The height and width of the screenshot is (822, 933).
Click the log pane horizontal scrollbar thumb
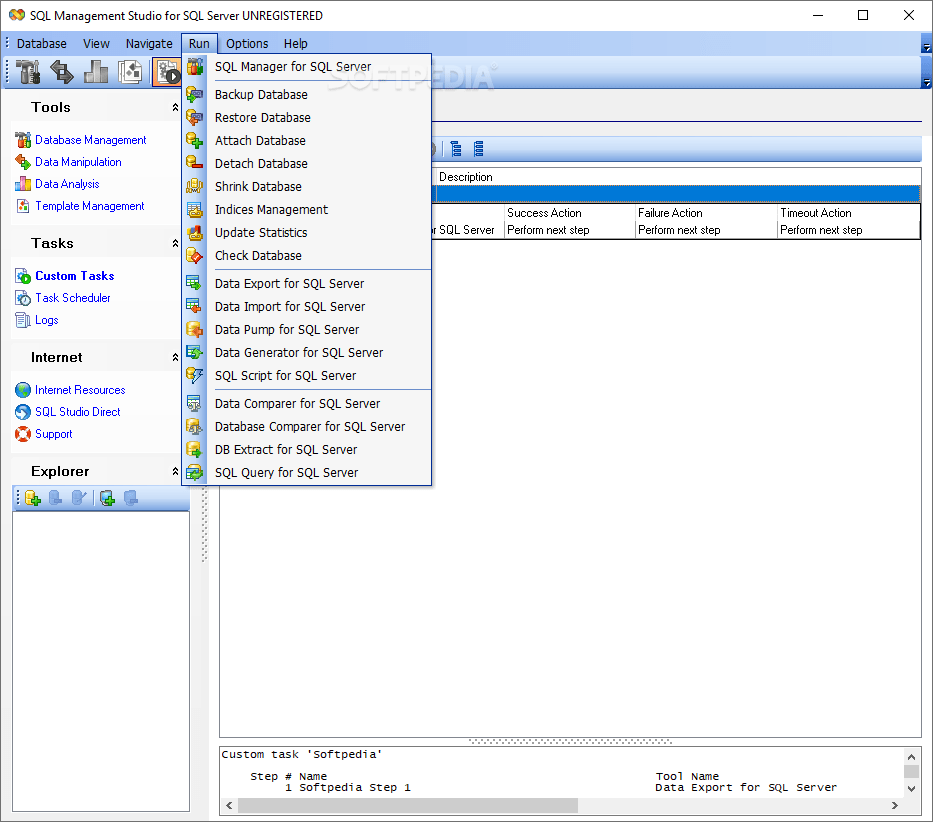tap(408, 805)
